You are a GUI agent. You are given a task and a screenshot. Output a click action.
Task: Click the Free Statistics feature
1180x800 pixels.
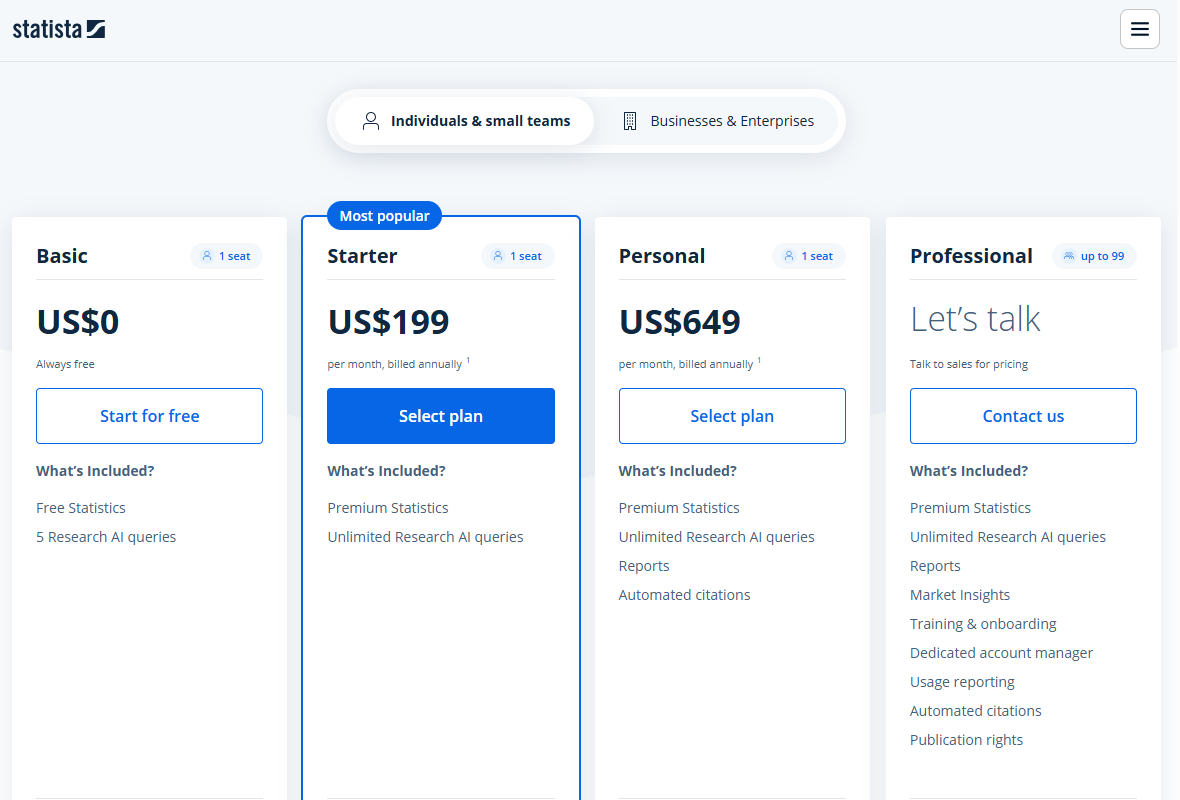(81, 508)
